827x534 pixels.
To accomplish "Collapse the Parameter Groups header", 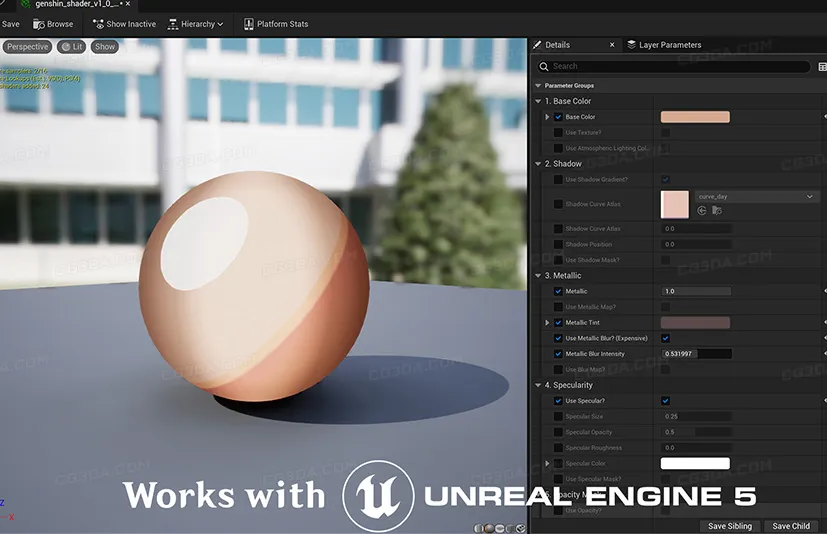I will pyautogui.click(x=538, y=85).
